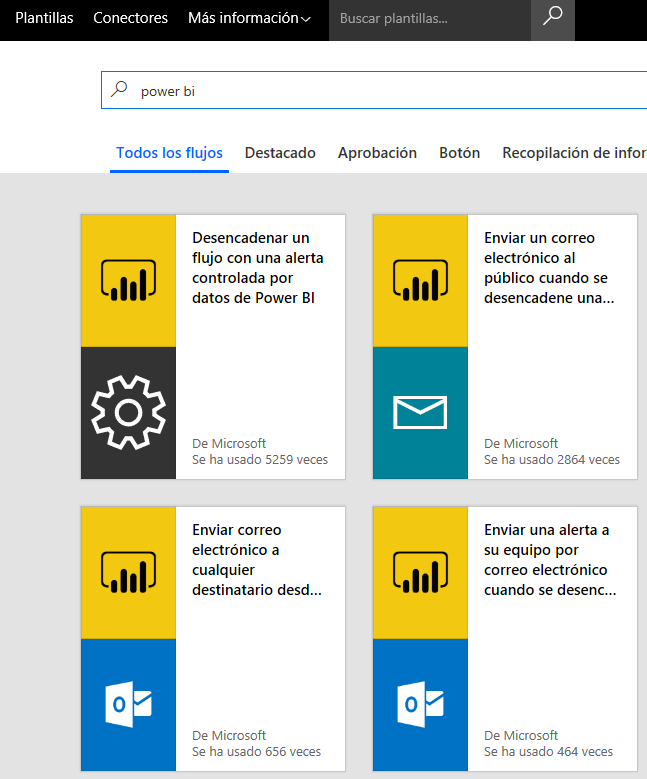
Task: Select the 'Todos los flujos' tab
Action: pyautogui.click(x=169, y=153)
